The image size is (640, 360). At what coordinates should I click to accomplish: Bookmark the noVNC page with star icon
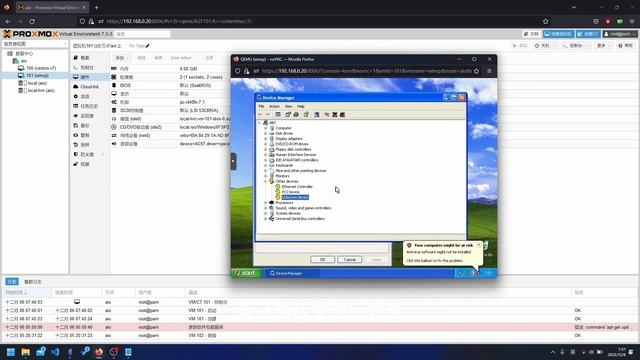(476, 71)
